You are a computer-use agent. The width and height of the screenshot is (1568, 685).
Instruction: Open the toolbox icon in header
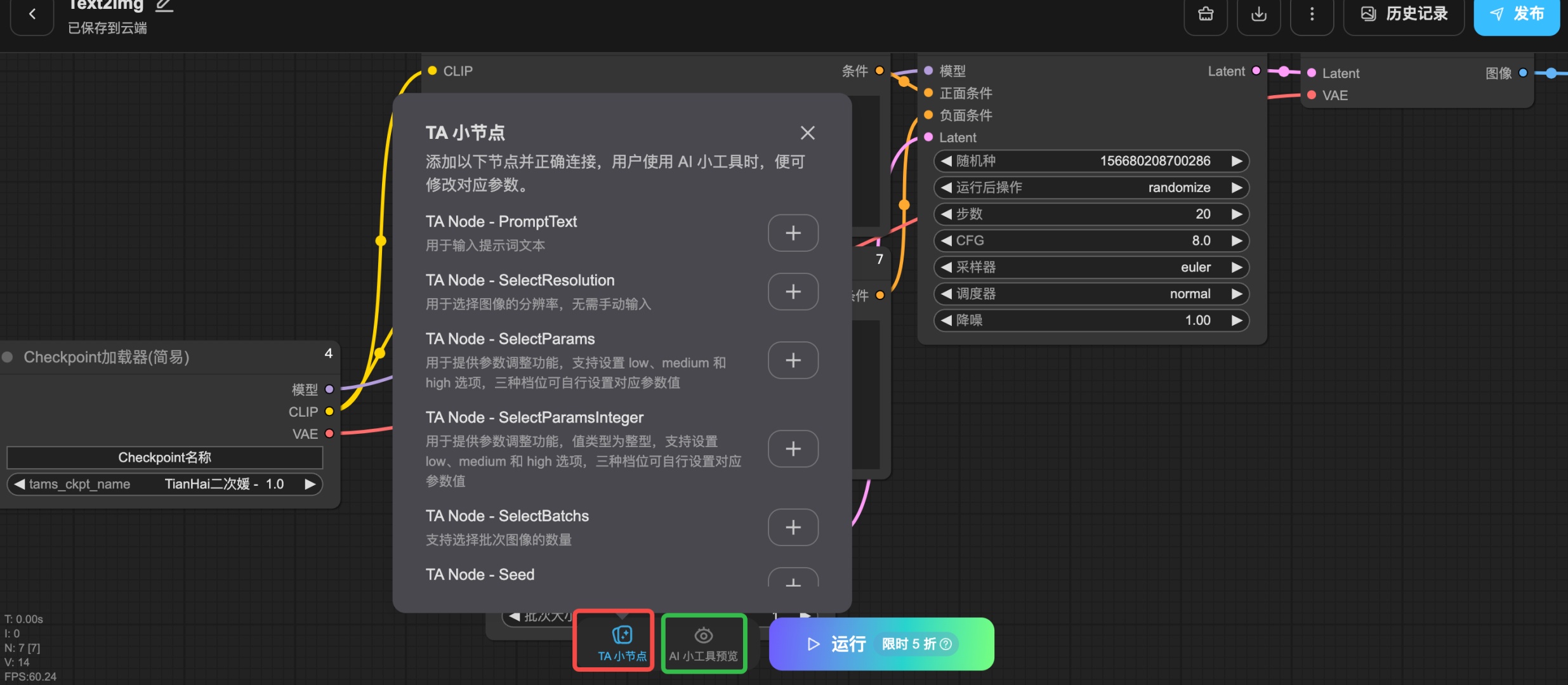[1206, 14]
